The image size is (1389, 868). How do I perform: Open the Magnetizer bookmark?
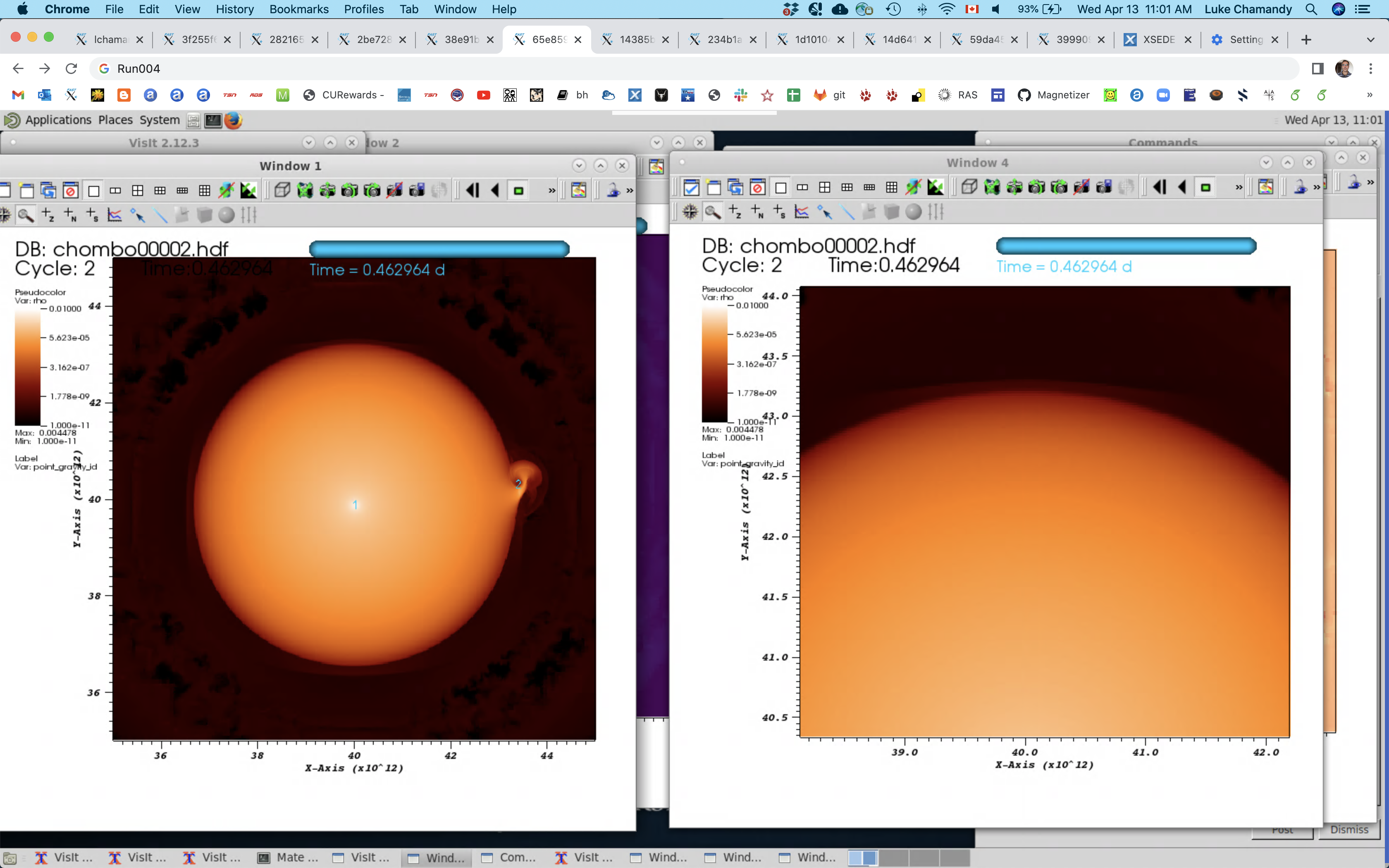1054,95
